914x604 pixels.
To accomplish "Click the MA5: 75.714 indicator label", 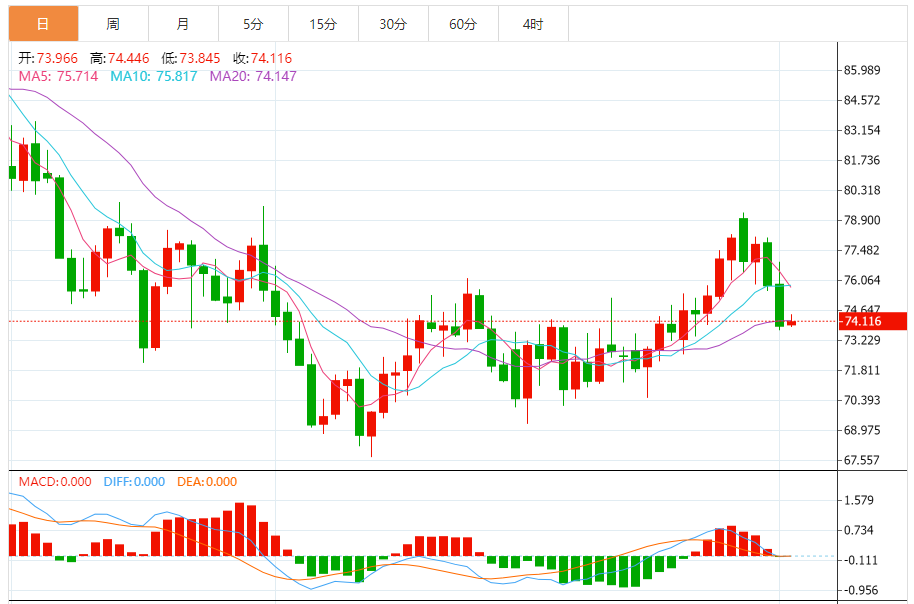I will [58, 76].
